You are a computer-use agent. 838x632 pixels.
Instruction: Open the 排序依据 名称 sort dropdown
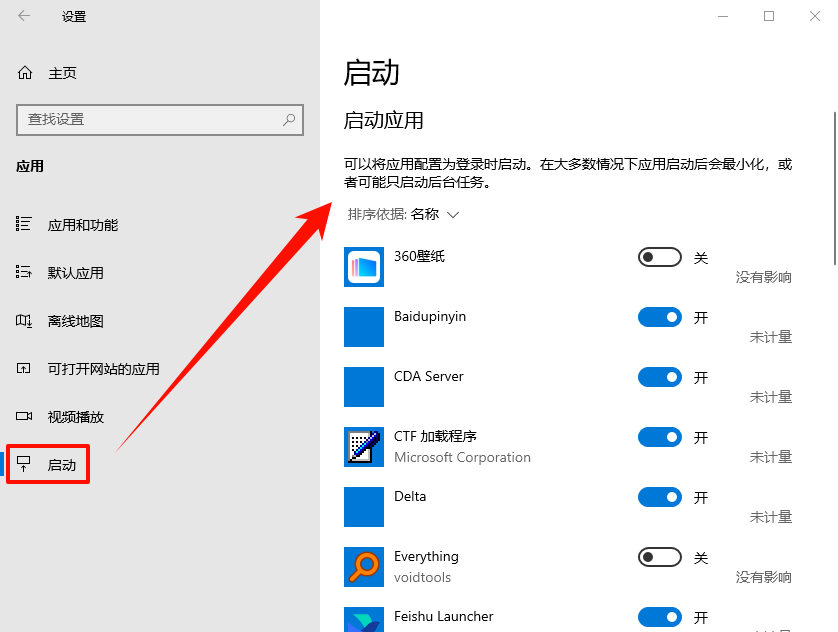pyautogui.click(x=429, y=214)
